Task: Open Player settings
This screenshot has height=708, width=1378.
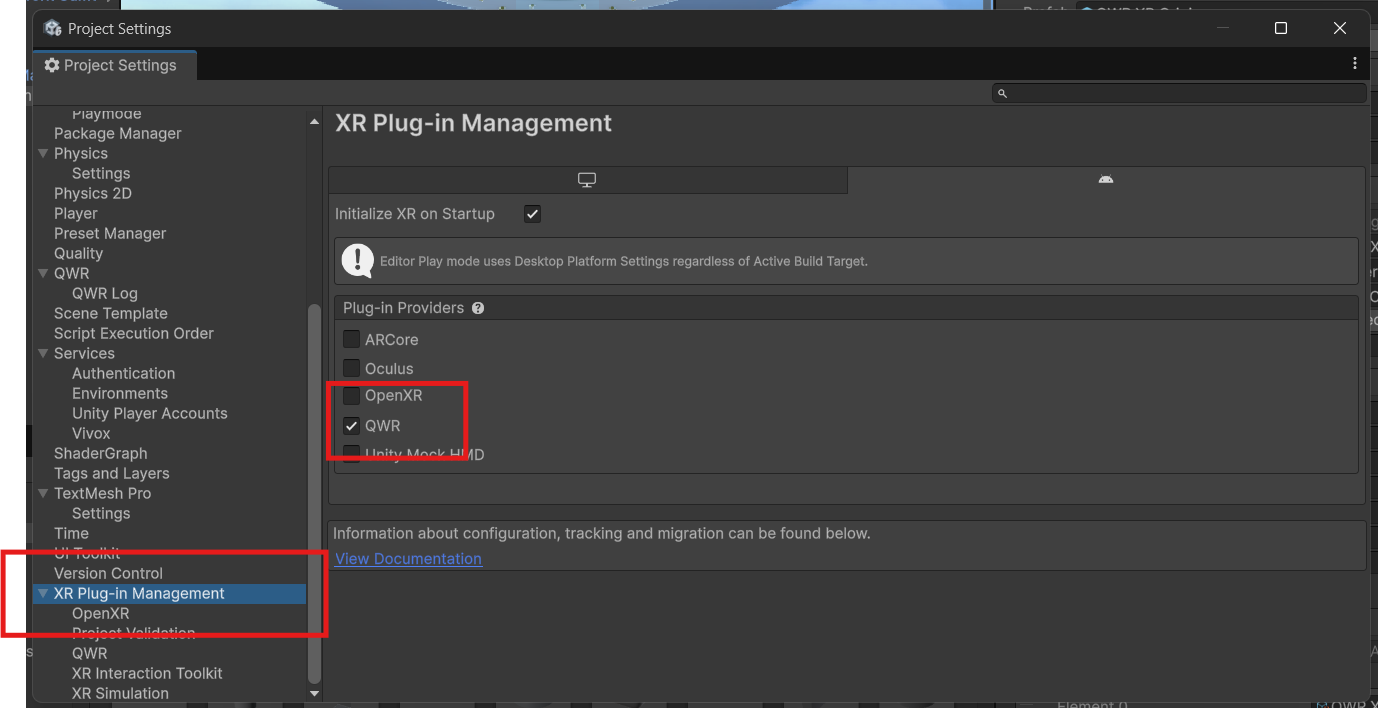Action: pyautogui.click(x=76, y=213)
